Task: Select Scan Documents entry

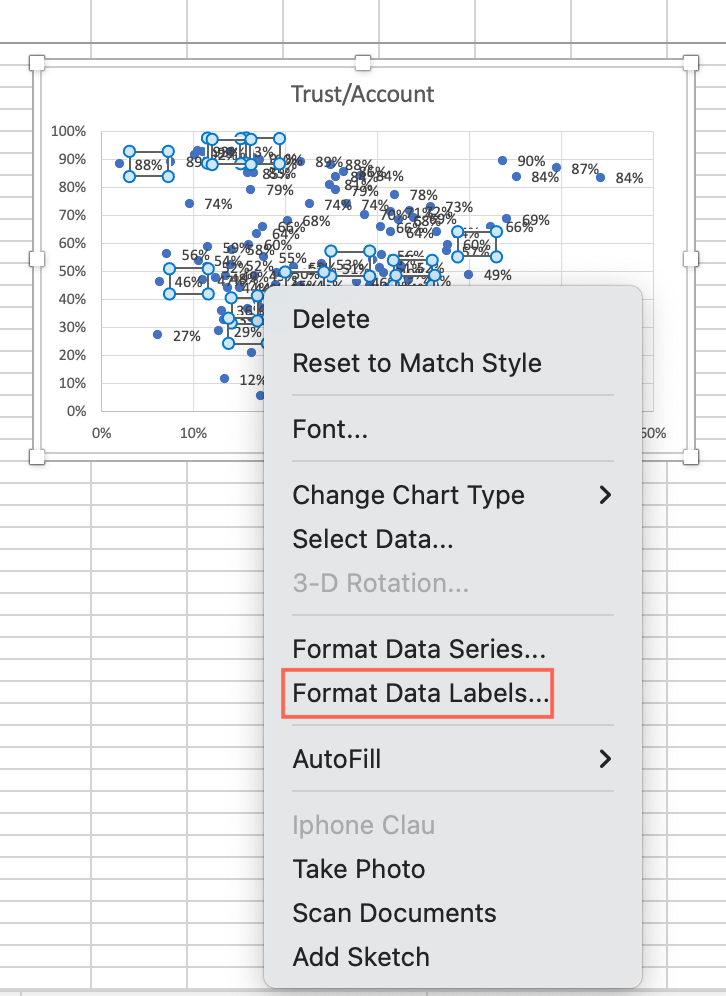Action: pos(394,913)
